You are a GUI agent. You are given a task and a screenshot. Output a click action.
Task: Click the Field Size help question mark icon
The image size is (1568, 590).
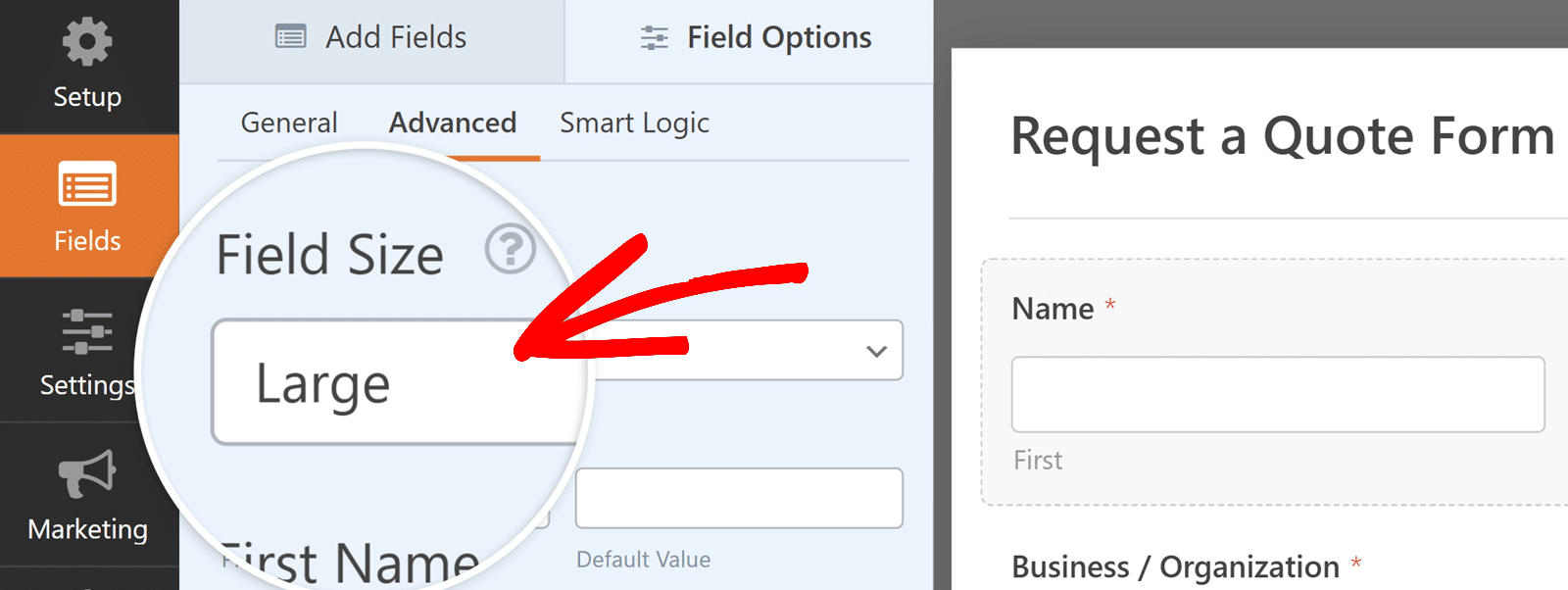511,249
